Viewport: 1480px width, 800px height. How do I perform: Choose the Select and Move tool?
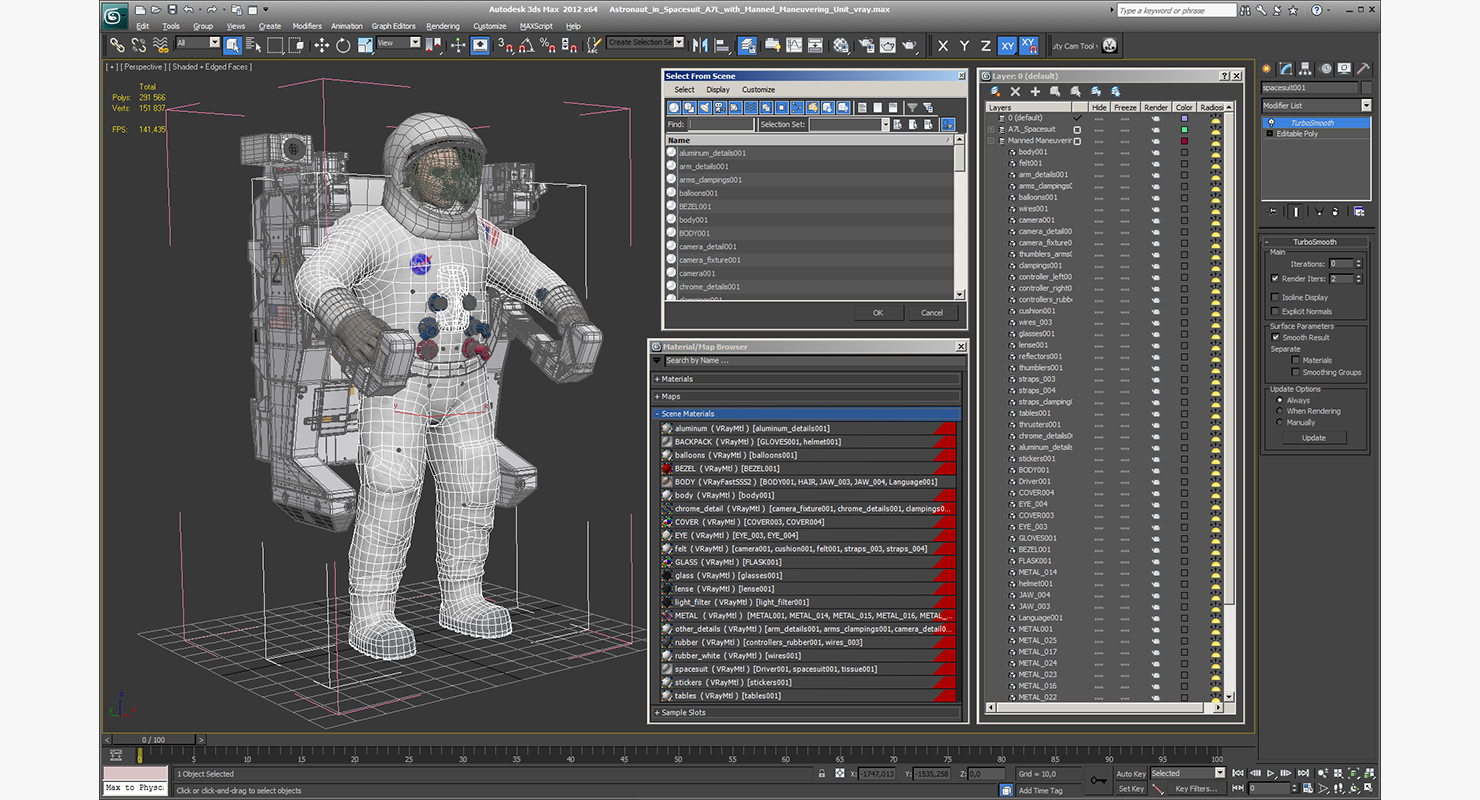pos(321,45)
